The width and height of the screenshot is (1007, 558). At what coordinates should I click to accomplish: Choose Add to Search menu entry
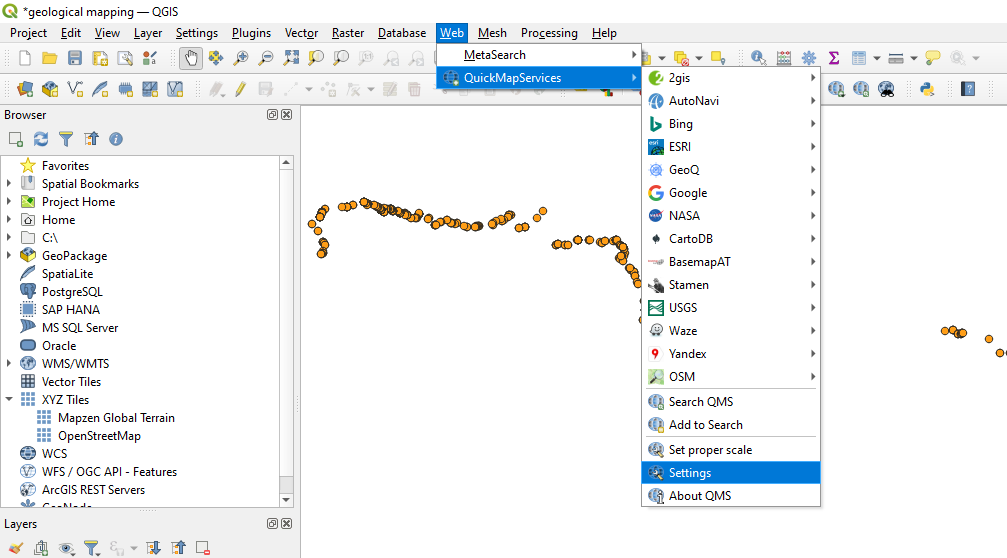pos(731,425)
